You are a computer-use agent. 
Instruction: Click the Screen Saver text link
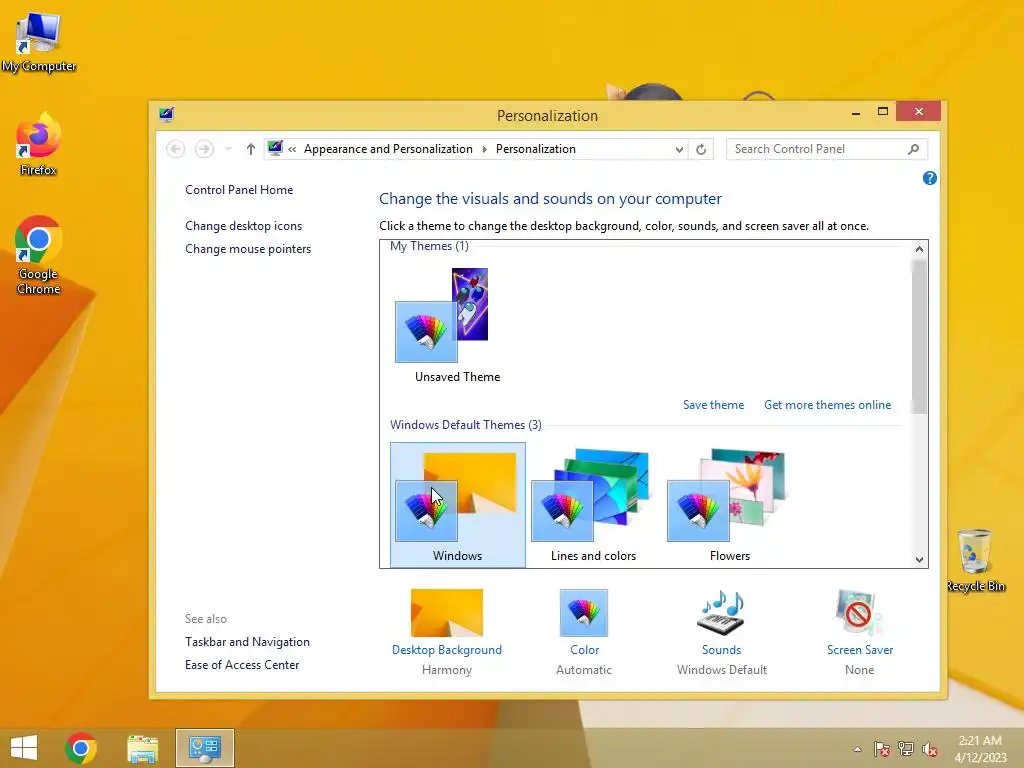[859, 650]
